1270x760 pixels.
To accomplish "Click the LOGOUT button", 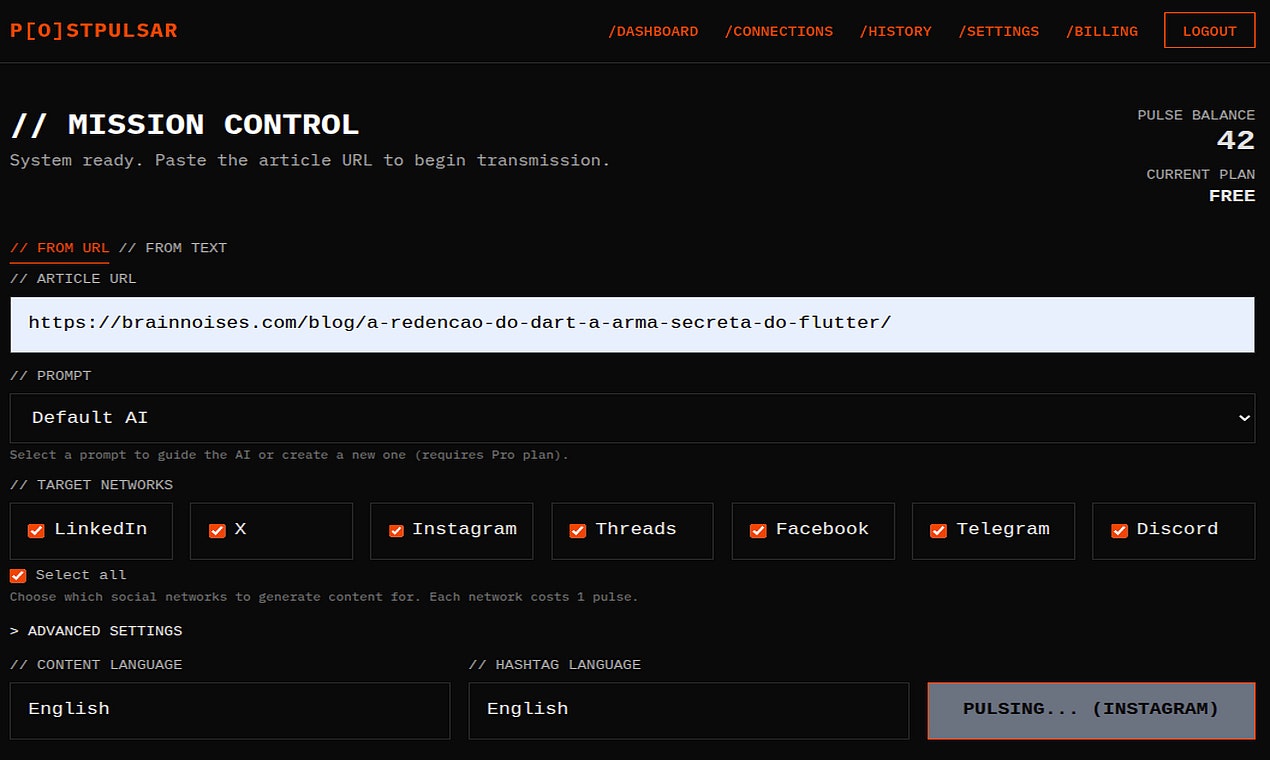I will 1210,31.
